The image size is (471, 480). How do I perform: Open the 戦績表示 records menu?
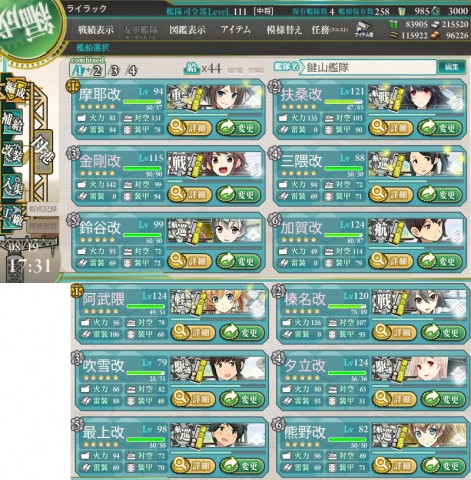click(x=96, y=30)
